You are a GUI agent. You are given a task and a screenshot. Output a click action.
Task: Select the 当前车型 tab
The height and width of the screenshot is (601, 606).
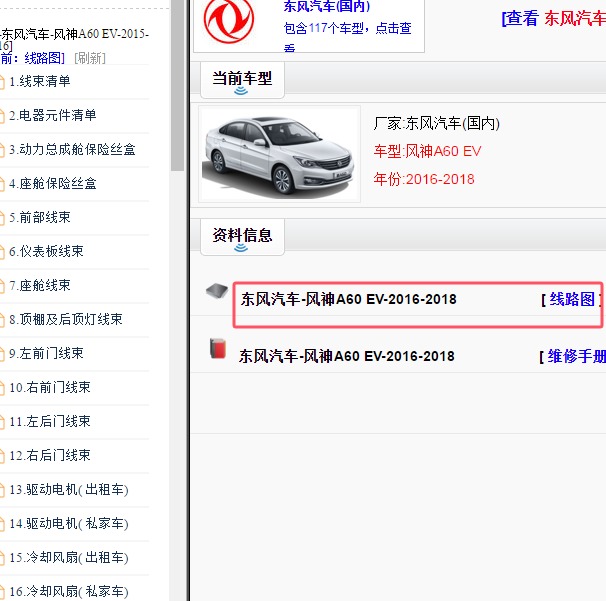(242, 80)
